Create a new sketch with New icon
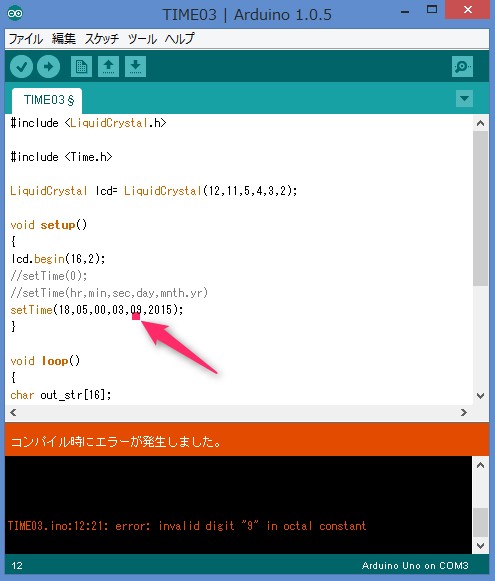Viewport: 495px width, 581px height. (82, 67)
